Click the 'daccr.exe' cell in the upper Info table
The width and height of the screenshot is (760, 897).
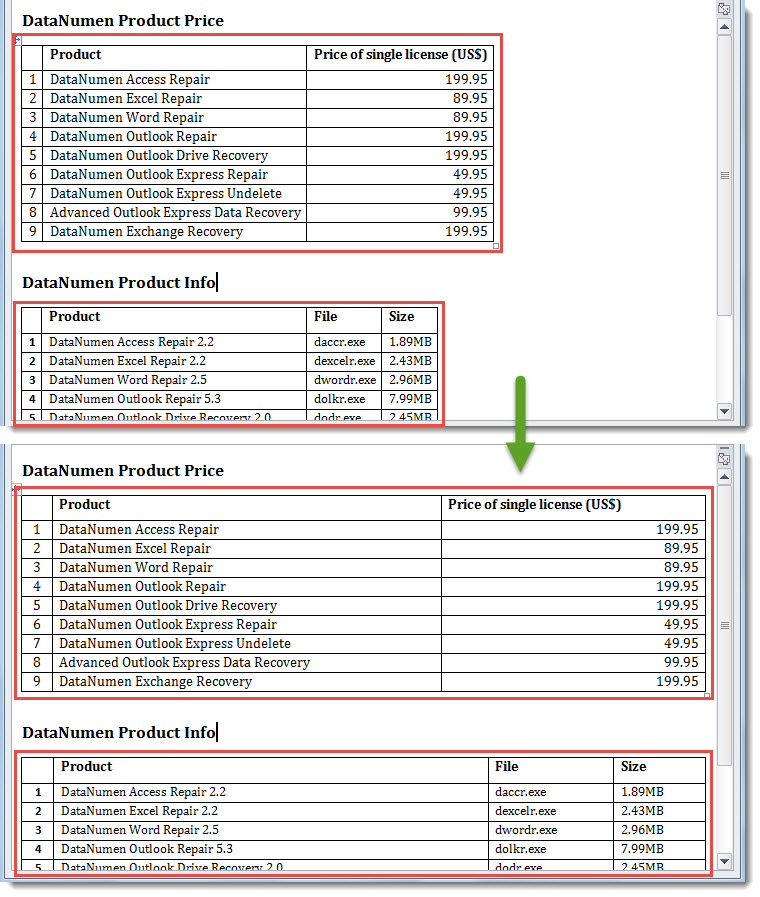click(340, 342)
